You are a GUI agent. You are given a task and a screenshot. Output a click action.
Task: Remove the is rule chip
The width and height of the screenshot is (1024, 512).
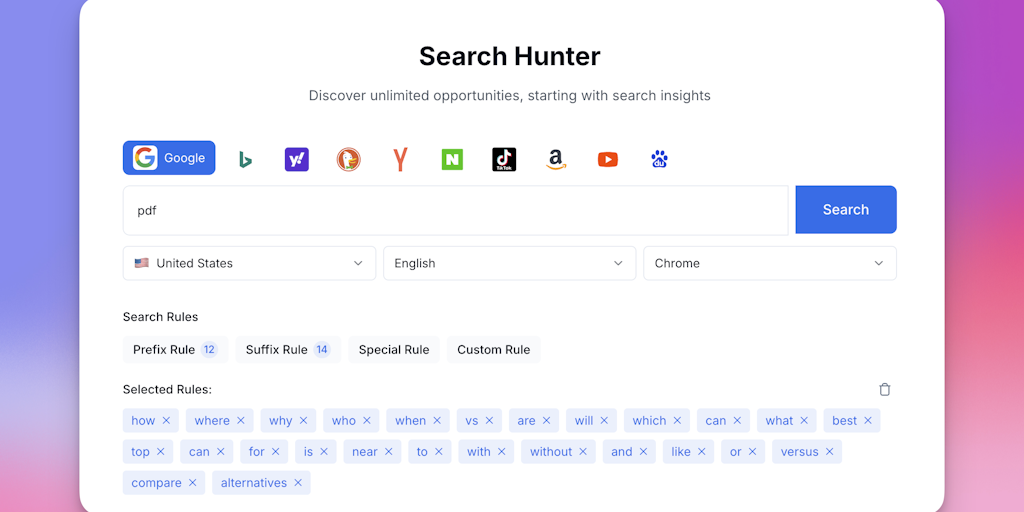[x=324, y=451]
